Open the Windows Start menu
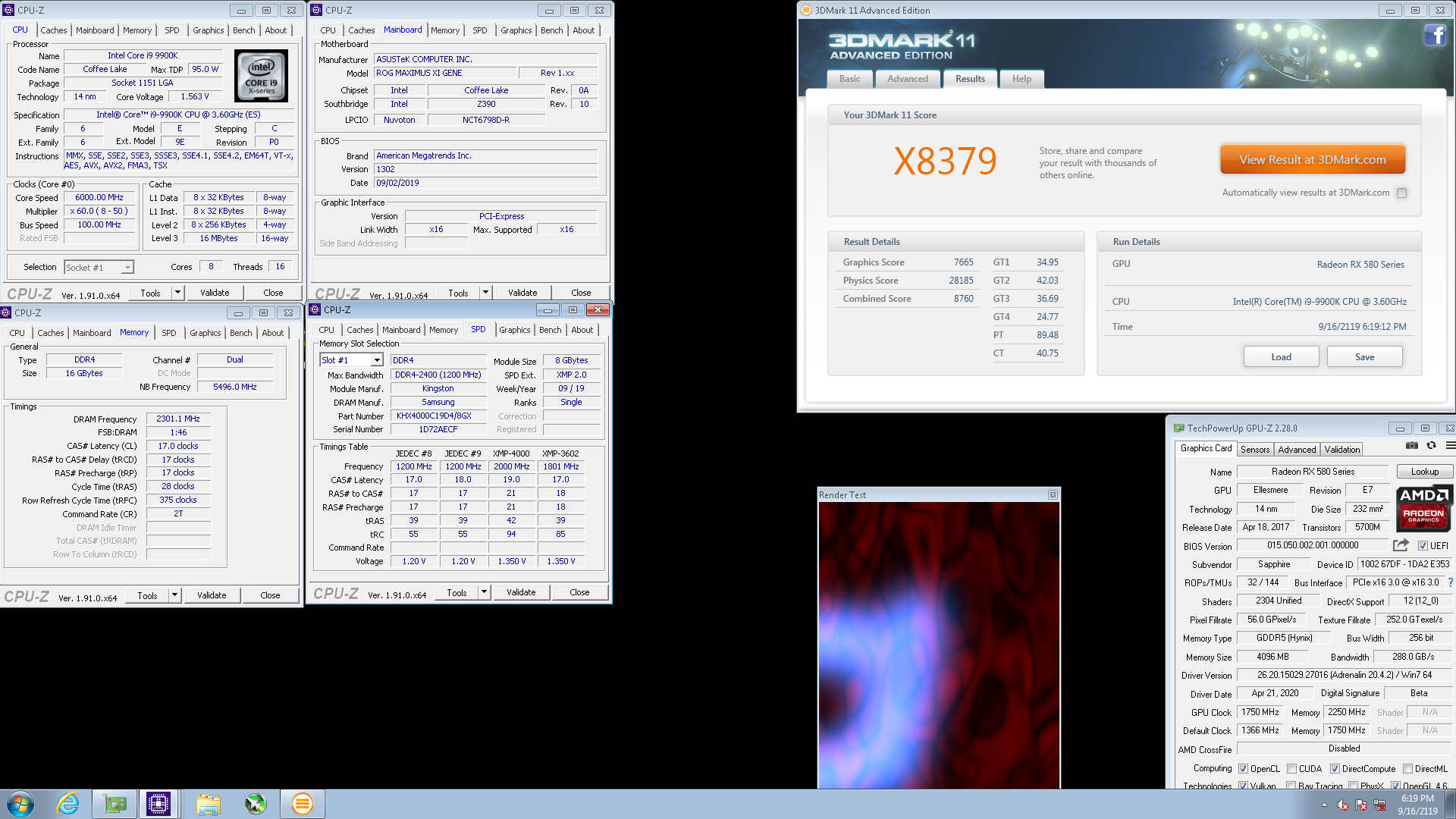 coord(20,804)
